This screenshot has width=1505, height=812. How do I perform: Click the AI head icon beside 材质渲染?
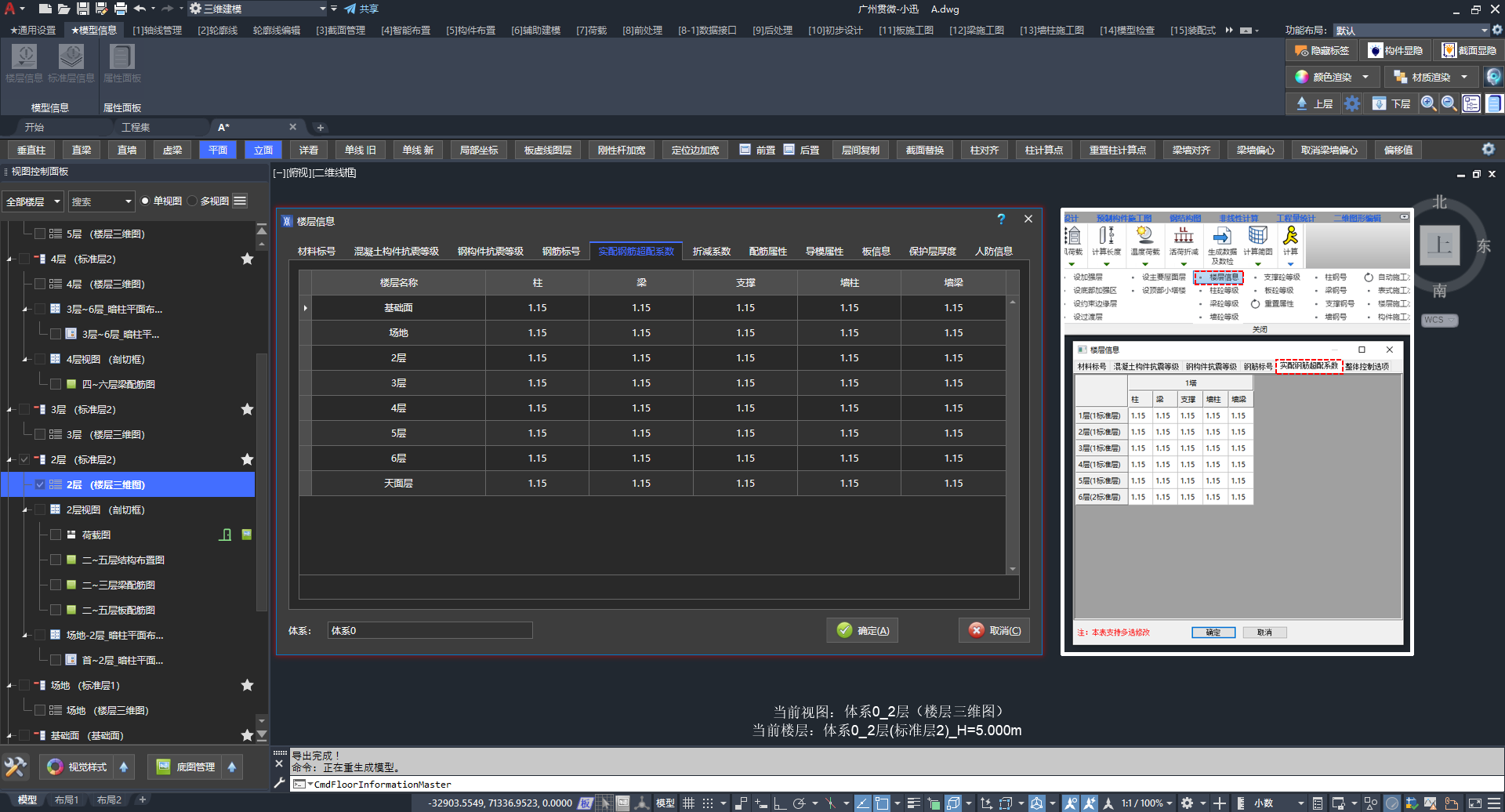[x=1493, y=77]
